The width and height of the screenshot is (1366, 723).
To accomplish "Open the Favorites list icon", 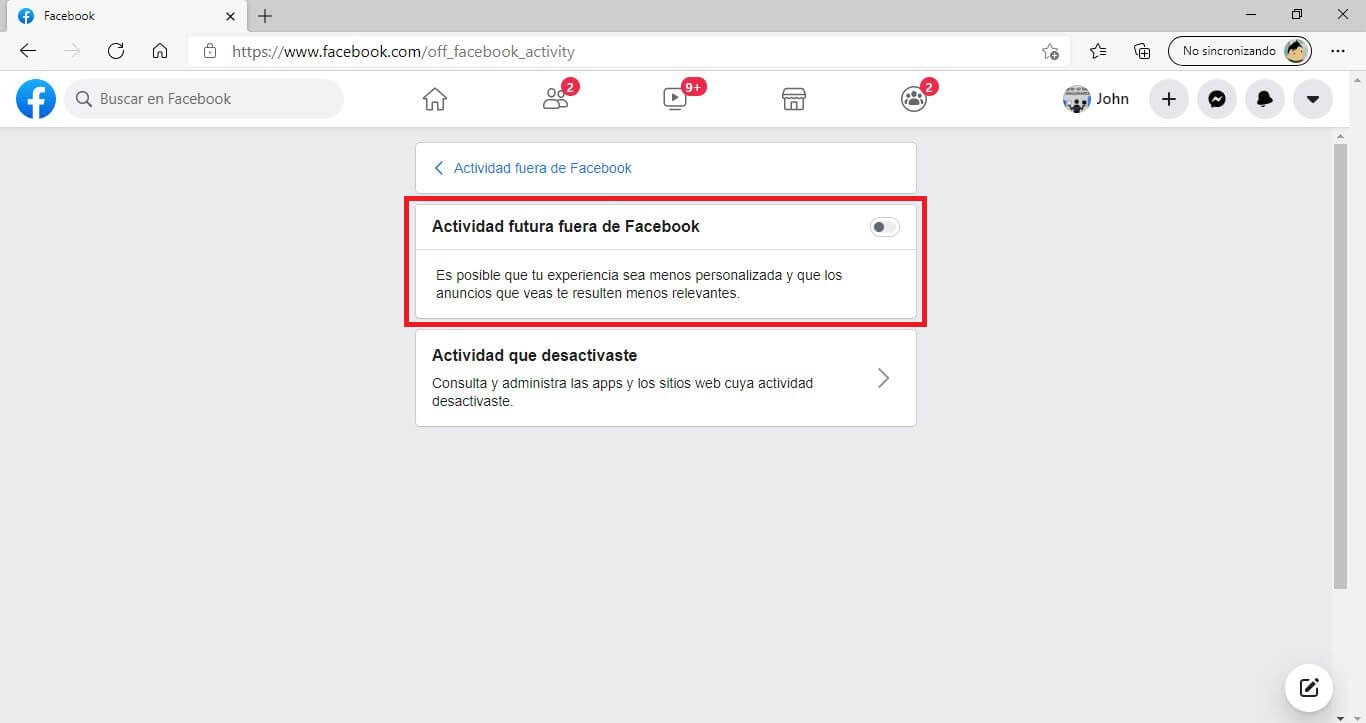I will click(1098, 51).
